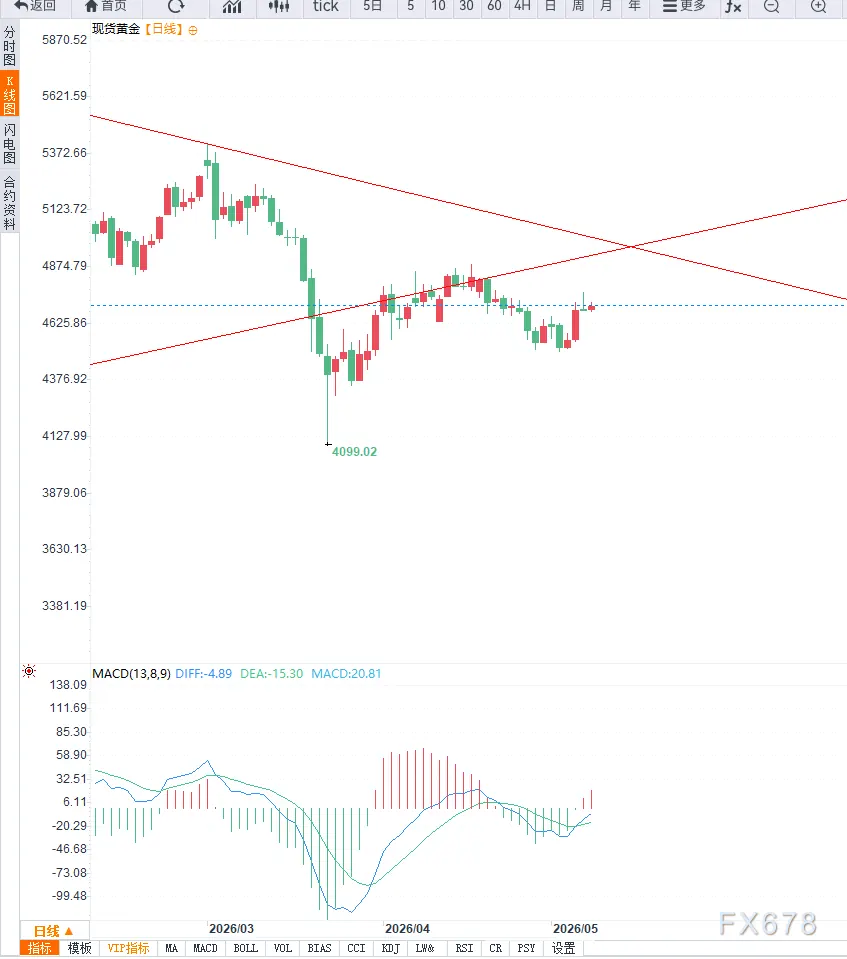Go to 首页 home icon
Image resolution: width=847 pixels, height=959 pixels.
click(x=106, y=6)
